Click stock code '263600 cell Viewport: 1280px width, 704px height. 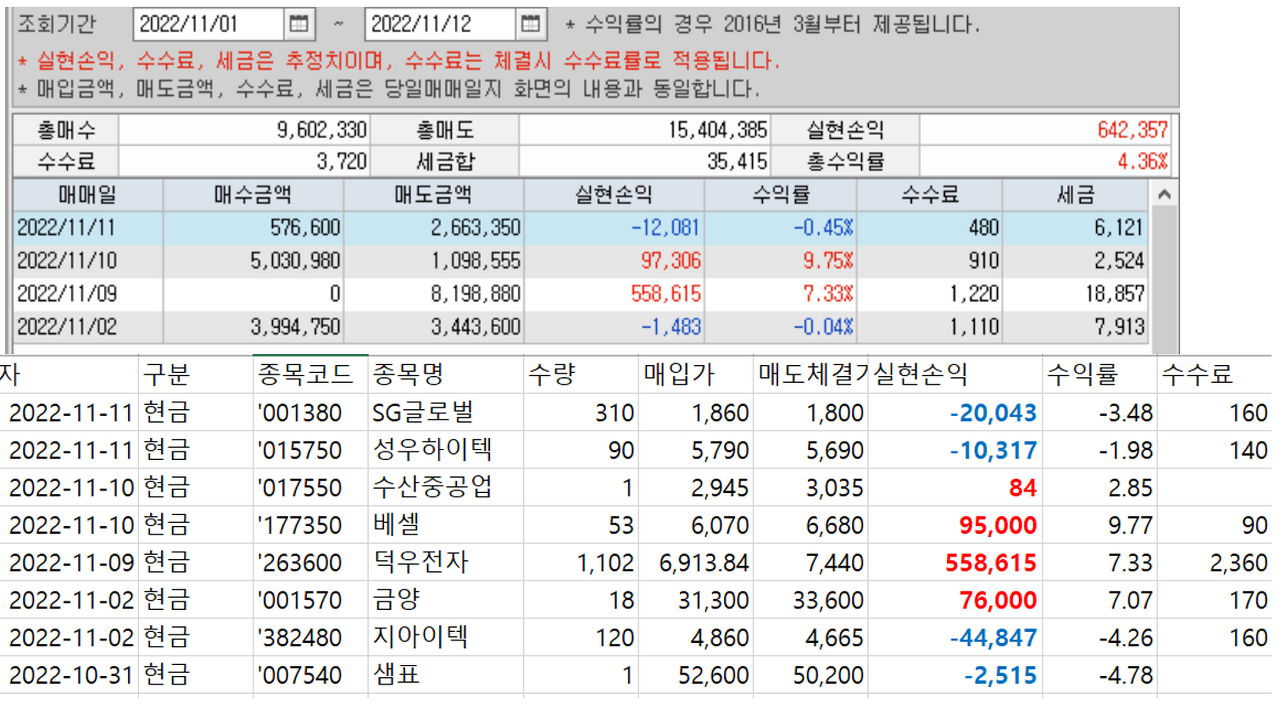pos(310,563)
